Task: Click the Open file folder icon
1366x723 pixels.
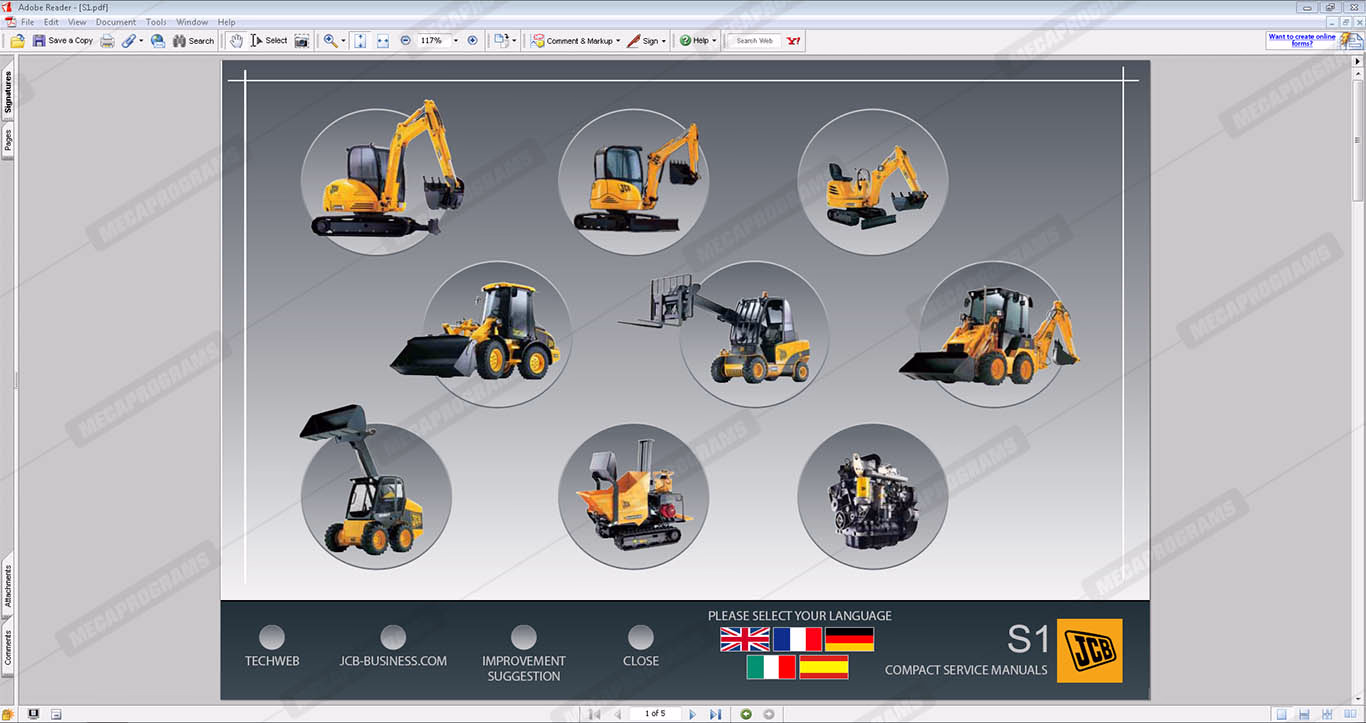Action: pyautogui.click(x=17, y=41)
